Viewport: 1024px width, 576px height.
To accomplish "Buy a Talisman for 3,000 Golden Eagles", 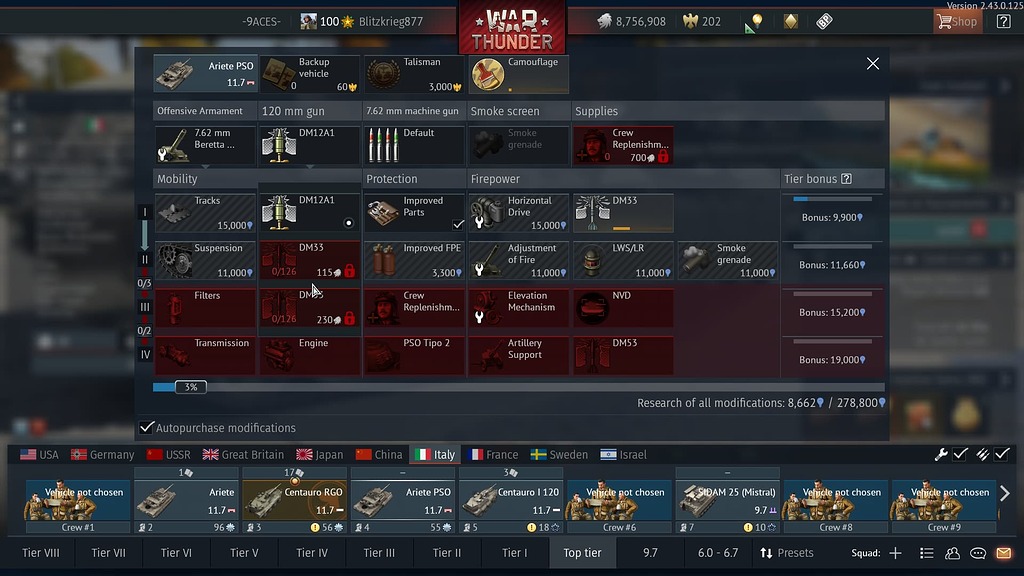I will [414, 71].
